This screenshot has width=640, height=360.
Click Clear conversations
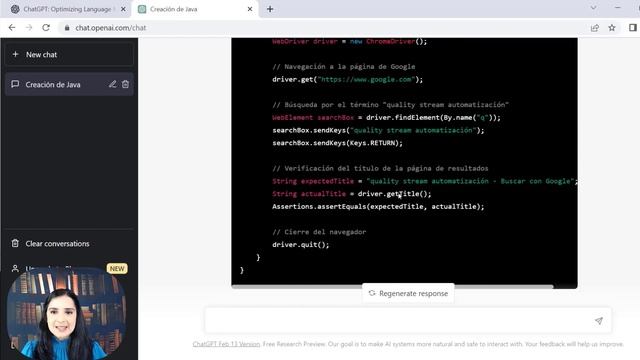[57, 244]
